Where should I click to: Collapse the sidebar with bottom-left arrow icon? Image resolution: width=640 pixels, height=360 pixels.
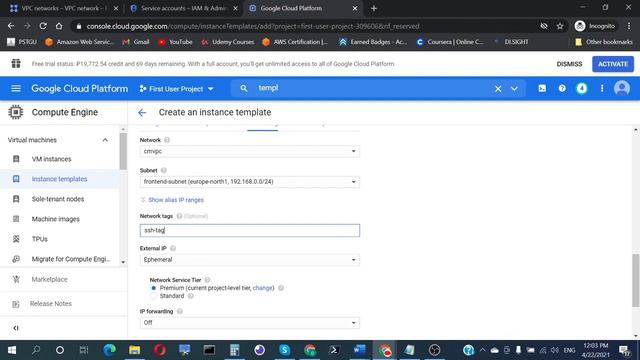click(x=16, y=328)
